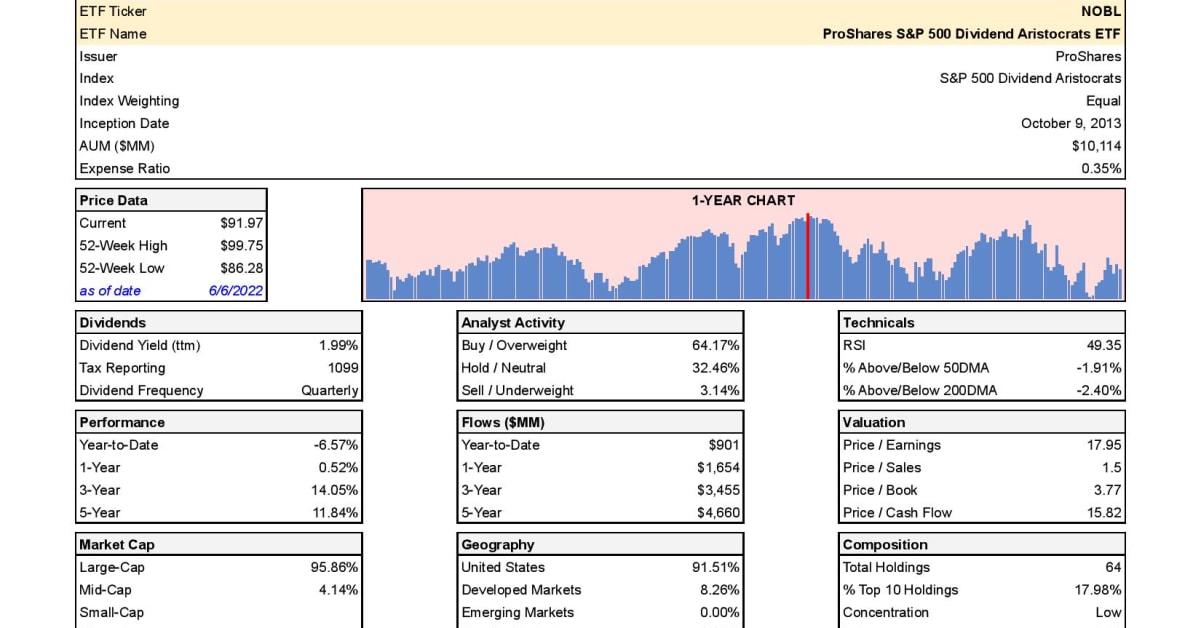
Task: Click the % Top 10 Holdings value 17.98%
Action: coord(1098,590)
